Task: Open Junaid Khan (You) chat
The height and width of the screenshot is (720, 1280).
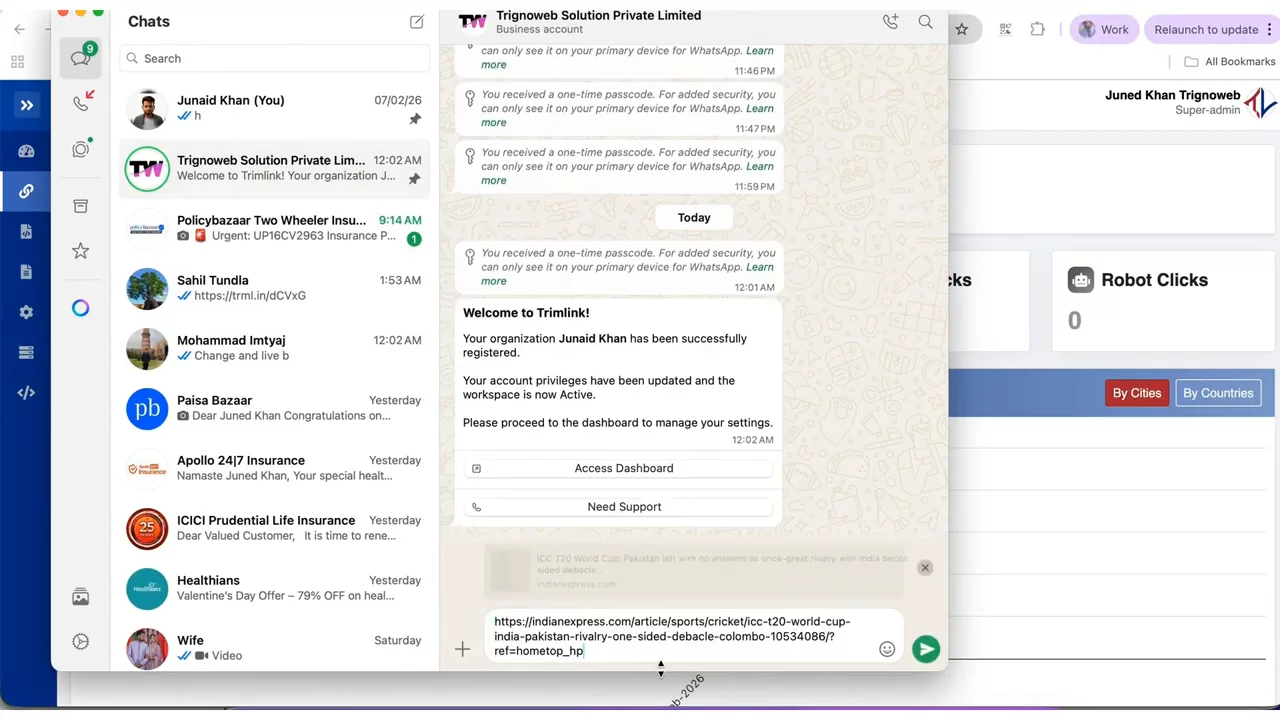Action: [x=275, y=108]
